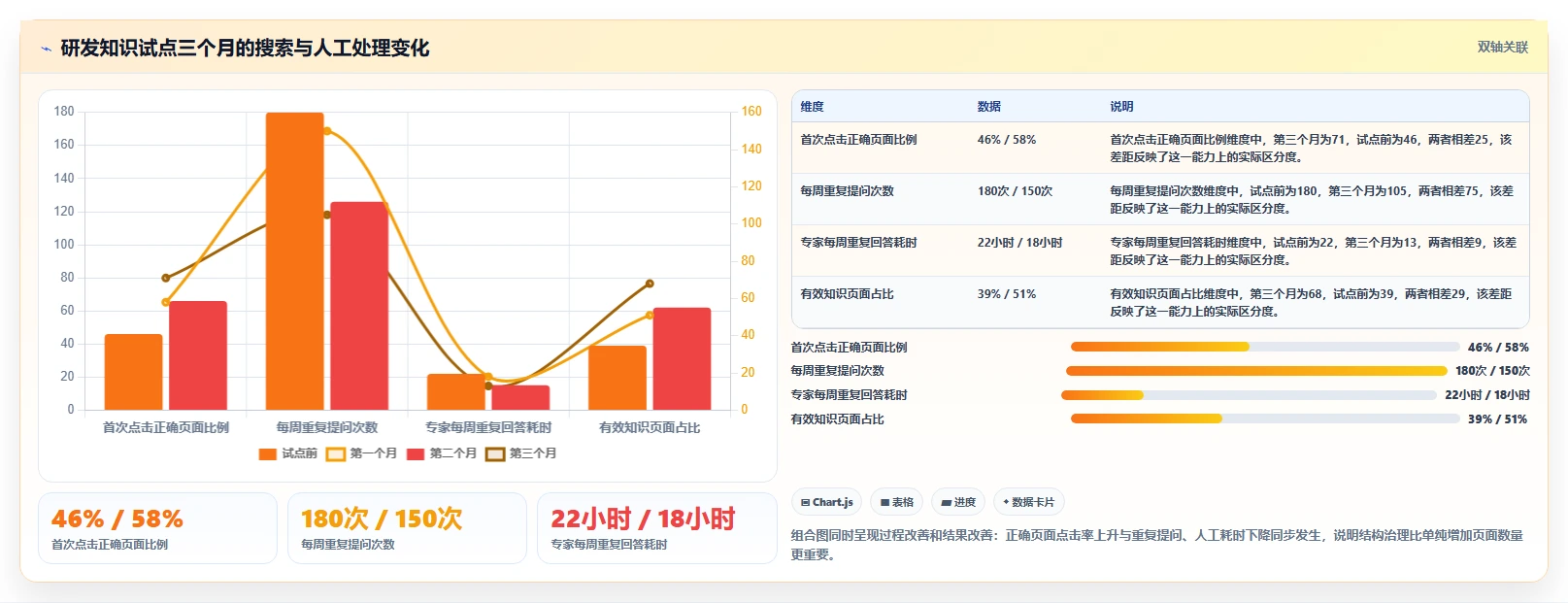Toggle the 第一个月 legend entry
The width and height of the screenshot is (1568, 603).
[x=361, y=453]
